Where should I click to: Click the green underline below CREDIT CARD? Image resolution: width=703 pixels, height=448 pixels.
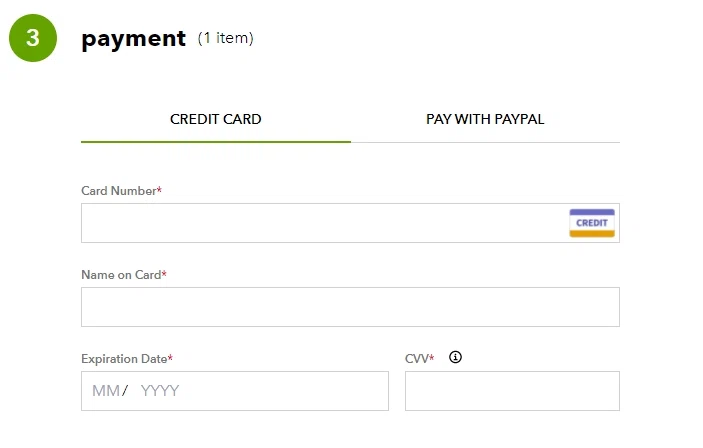[x=215, y=142]
